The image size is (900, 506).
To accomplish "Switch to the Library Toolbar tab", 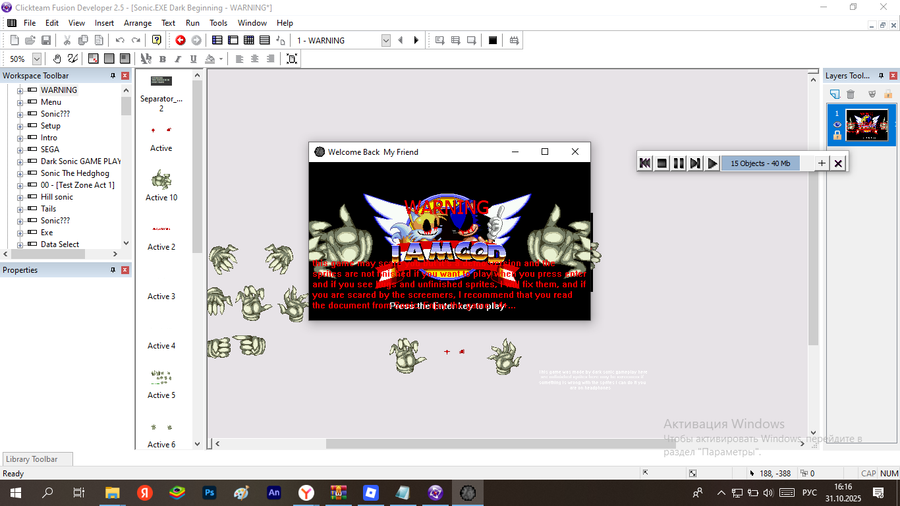I will [x=37, y=459].
